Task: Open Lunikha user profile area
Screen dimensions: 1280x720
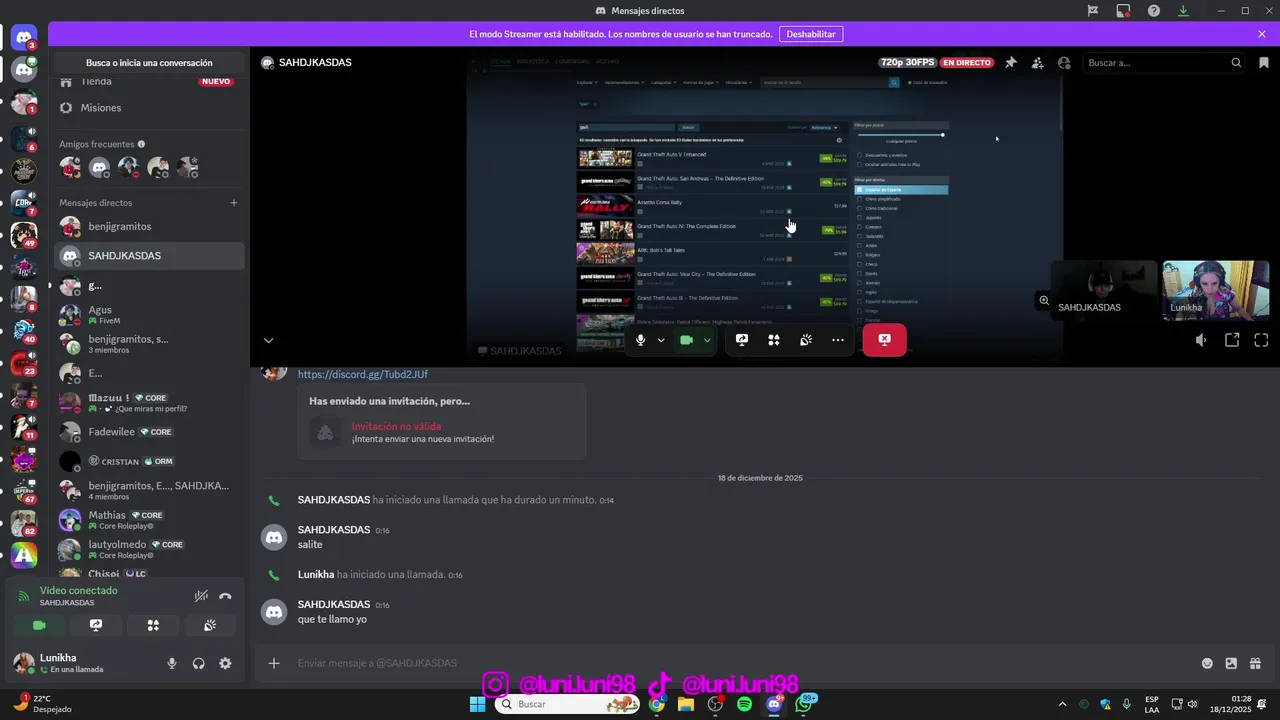Action: [70, 663]
